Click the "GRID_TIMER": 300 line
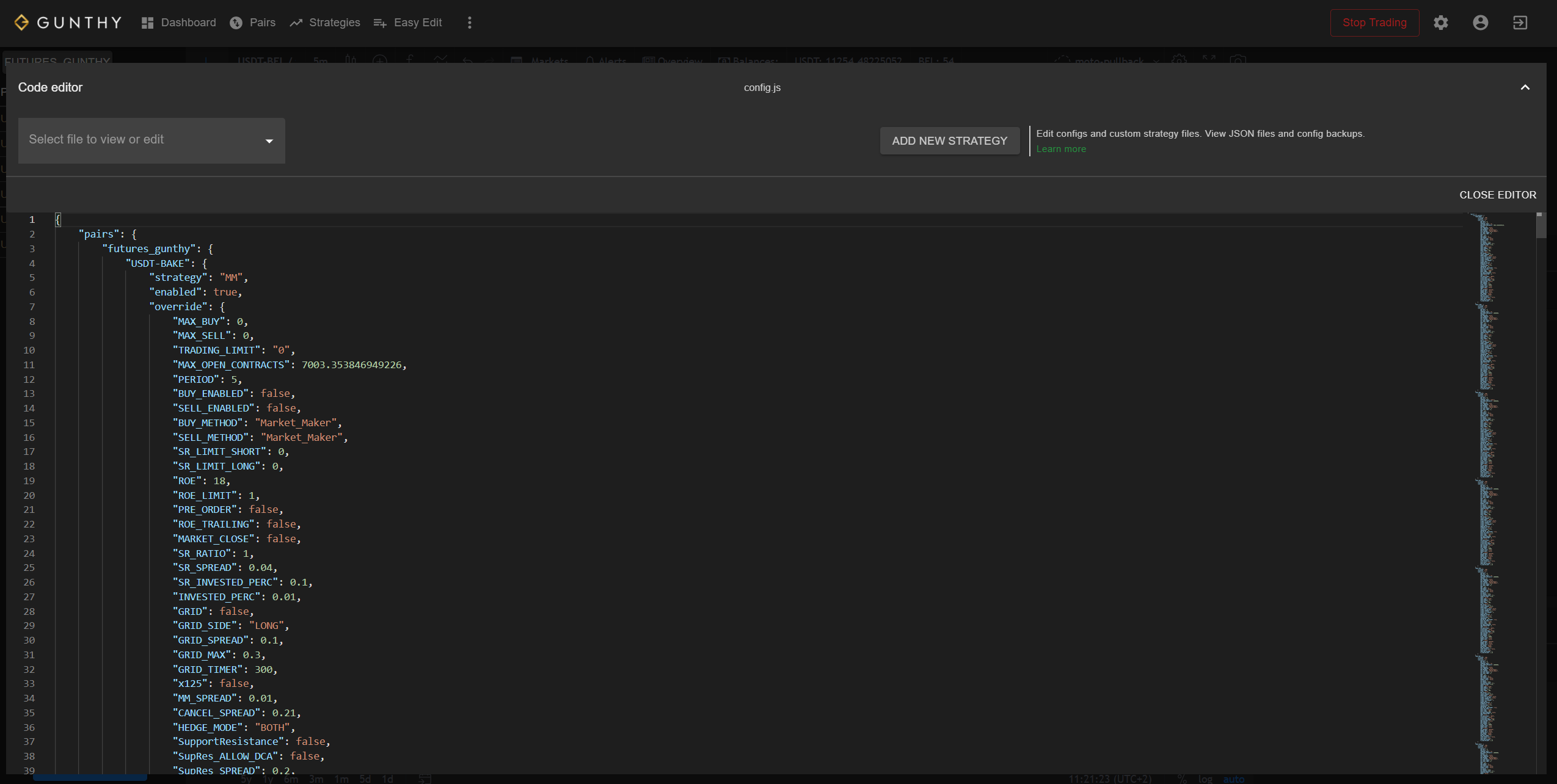Viewport: 1557px width, 784px height. tap(225, 669)
